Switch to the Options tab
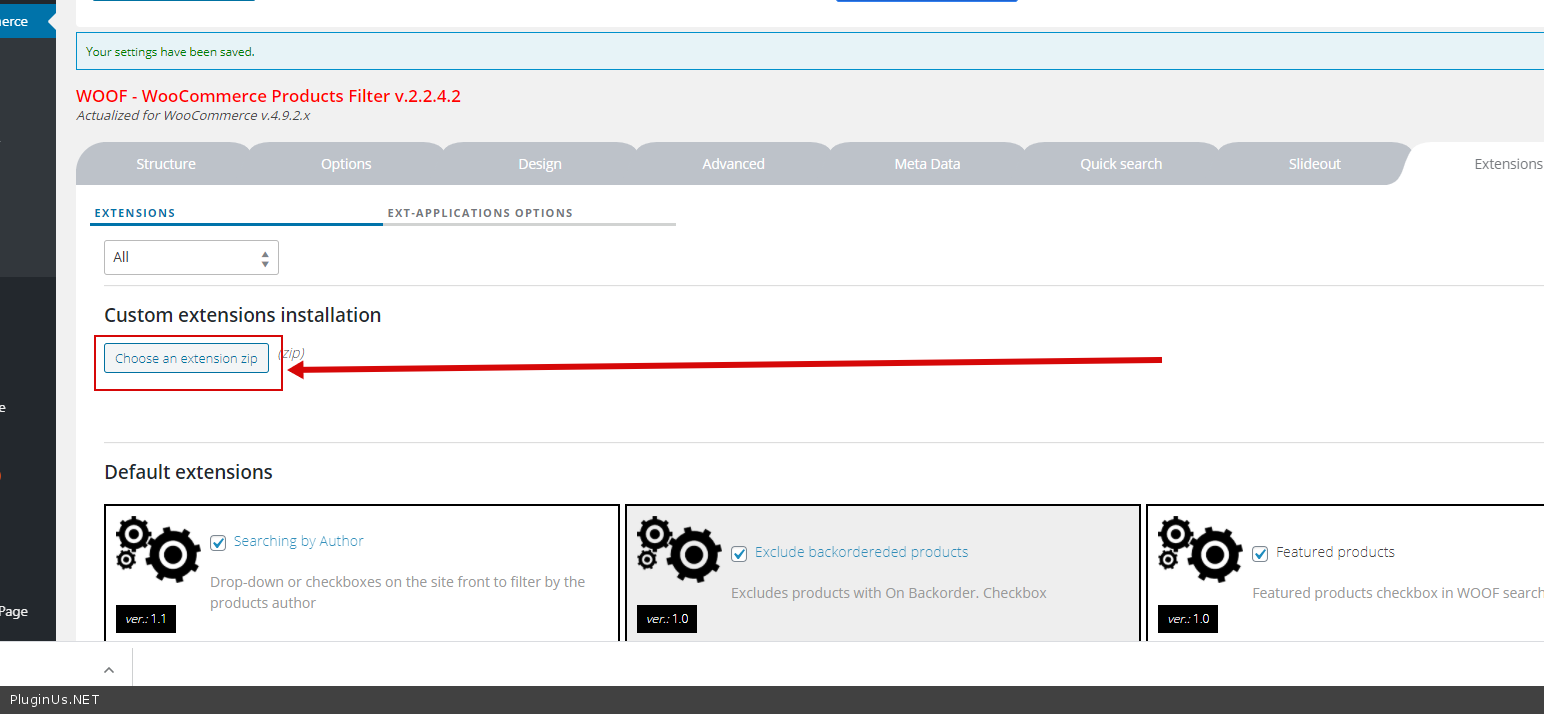Image resolution: width=1544 pixels, height=714 pixels. (x=346, y=164)
